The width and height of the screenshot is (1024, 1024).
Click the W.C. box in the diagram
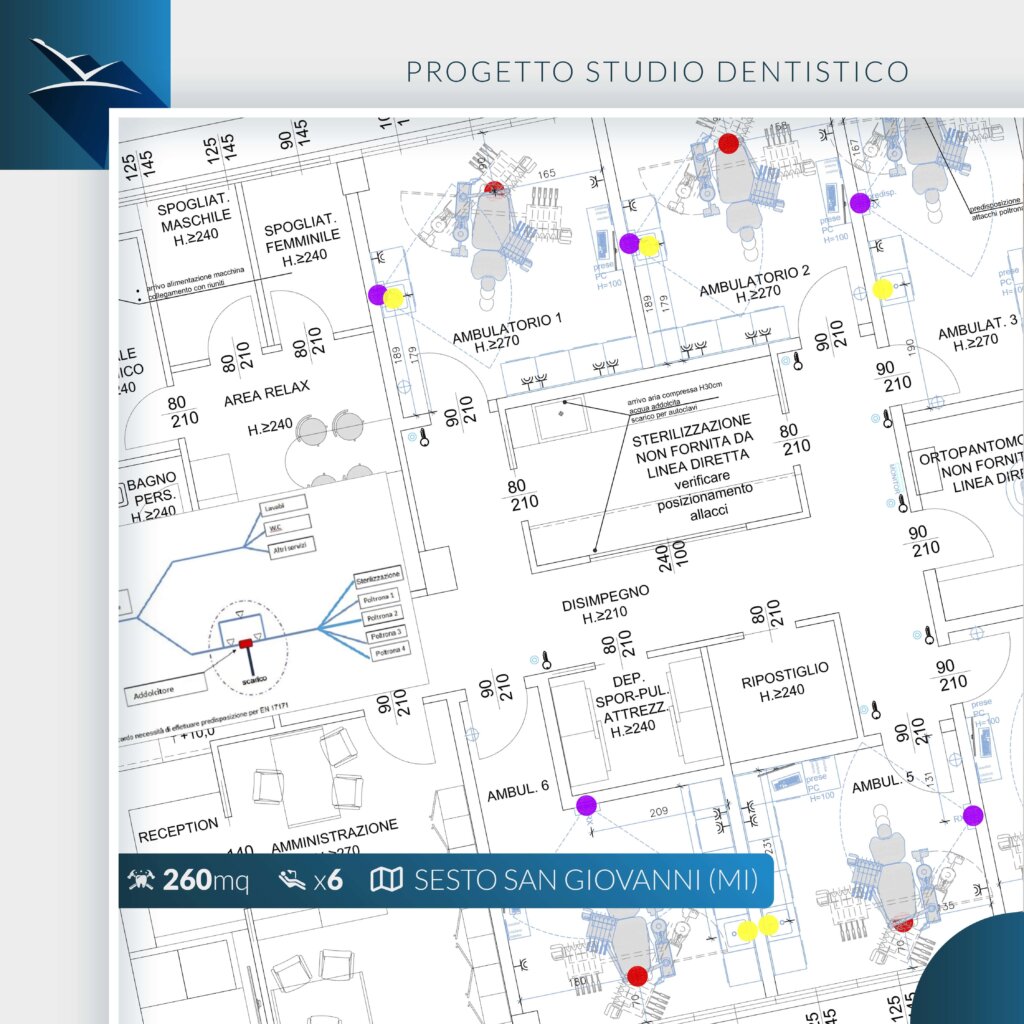(281, 528)
